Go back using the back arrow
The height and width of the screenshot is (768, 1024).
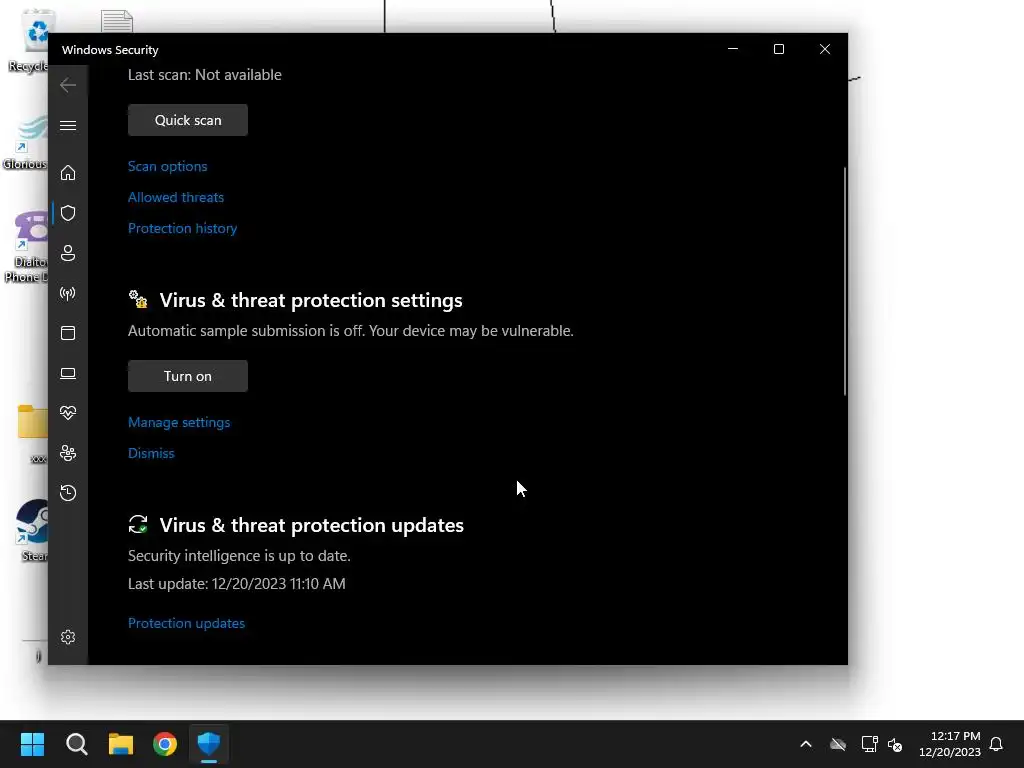click(68, 85)
